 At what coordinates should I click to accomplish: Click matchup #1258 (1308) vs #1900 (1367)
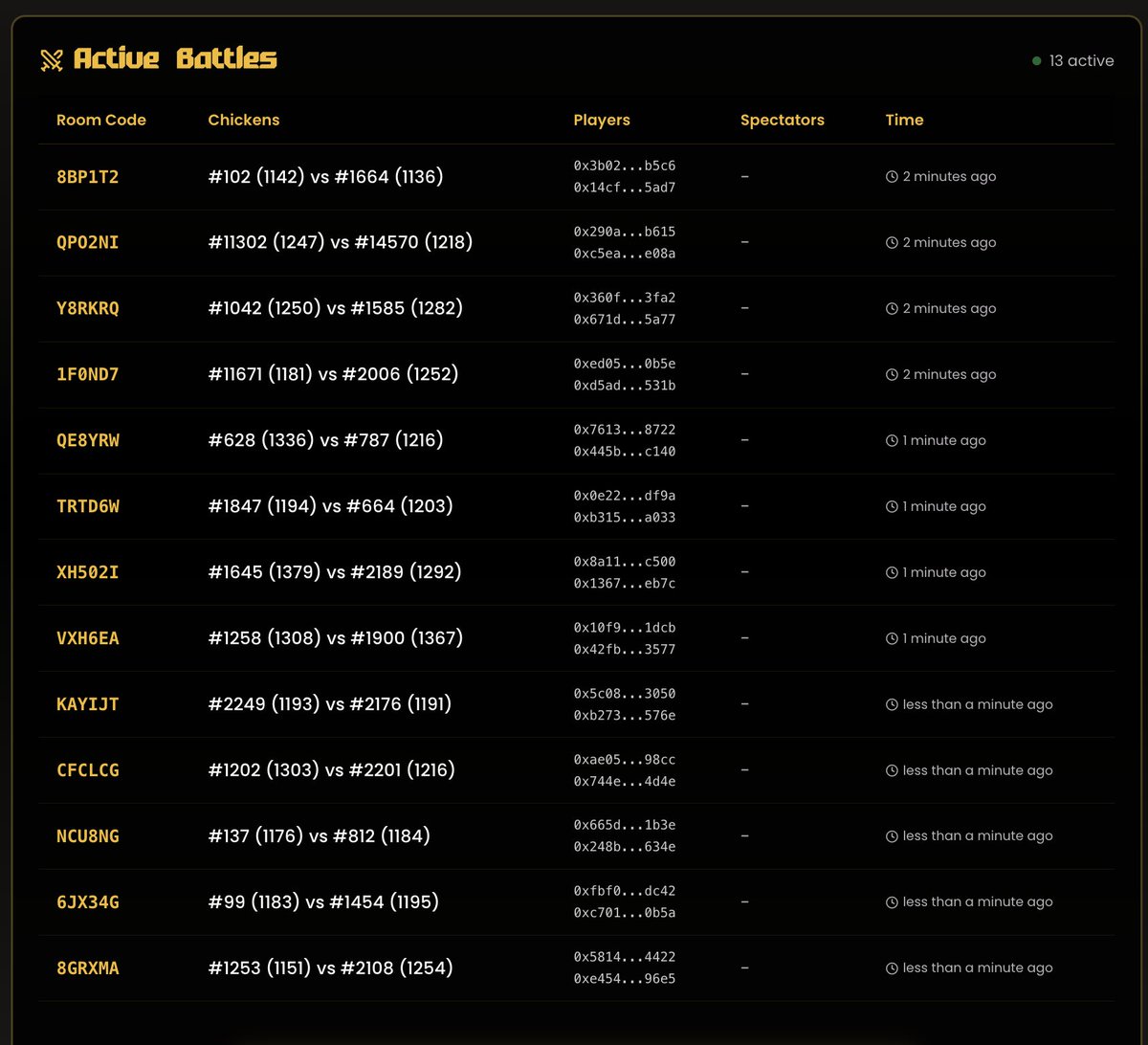click(x=335, y=639)
